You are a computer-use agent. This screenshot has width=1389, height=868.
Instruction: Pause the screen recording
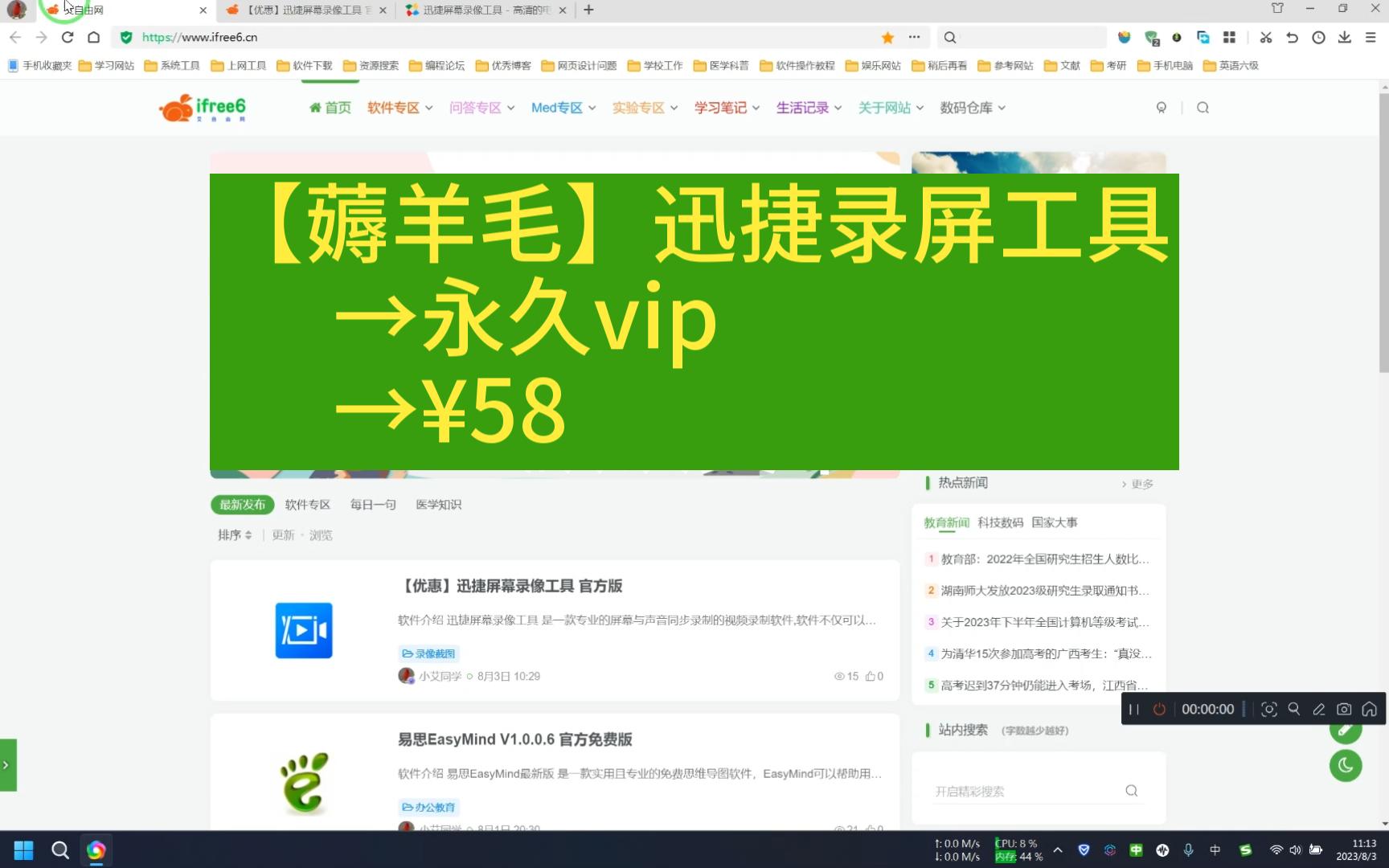coord(1133,709)
